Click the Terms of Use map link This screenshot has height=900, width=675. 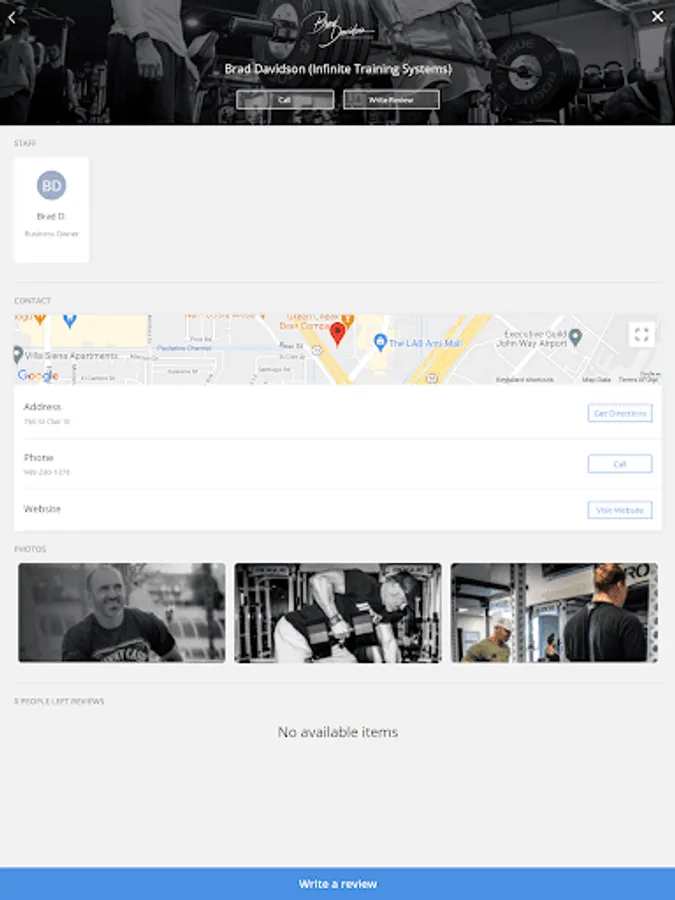click(639, 379)
